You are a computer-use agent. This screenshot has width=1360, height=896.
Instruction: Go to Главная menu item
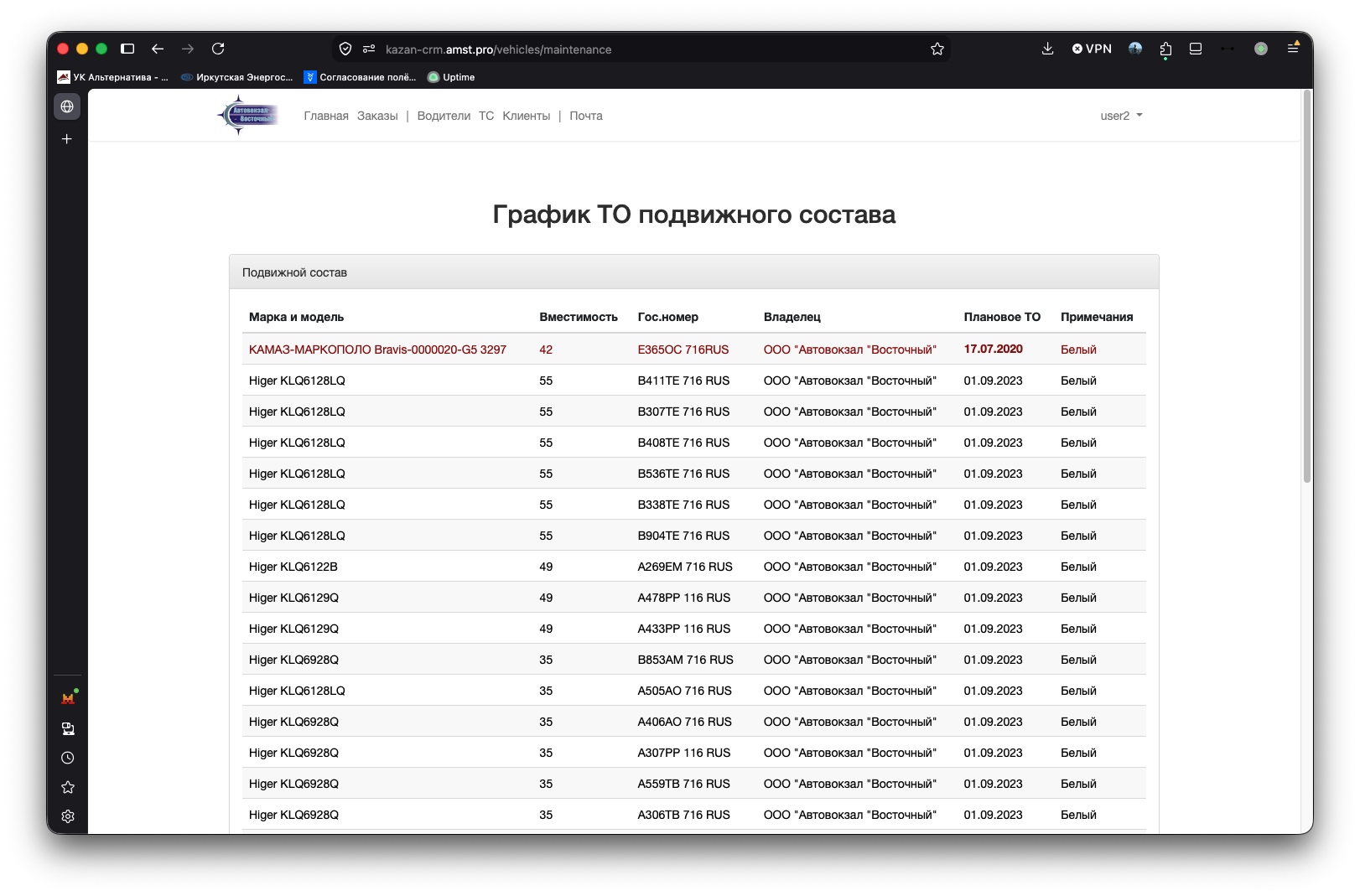(x=326, y=116)
